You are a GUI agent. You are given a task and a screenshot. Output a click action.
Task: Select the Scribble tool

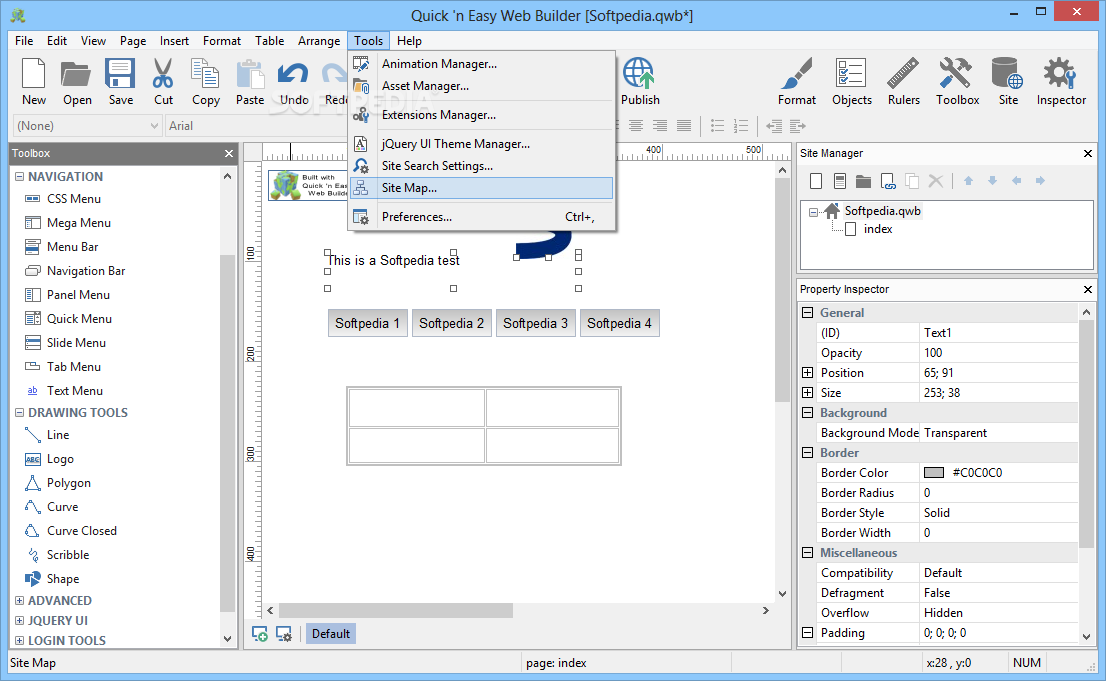[68, 555]
